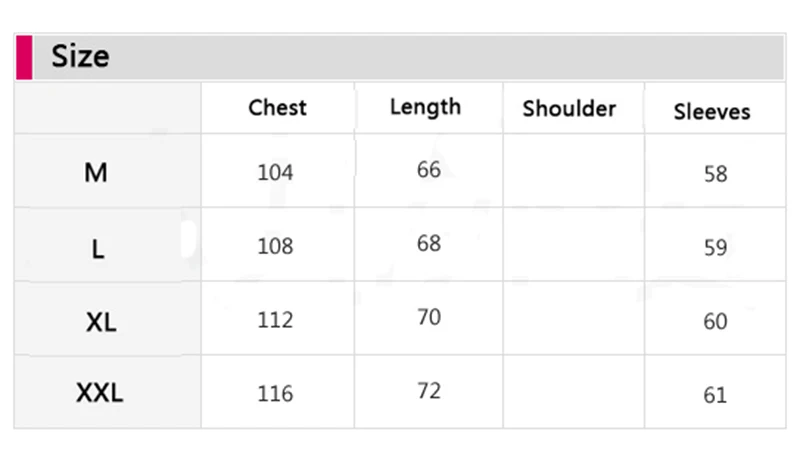Click the Size header title

click(80, 56)
